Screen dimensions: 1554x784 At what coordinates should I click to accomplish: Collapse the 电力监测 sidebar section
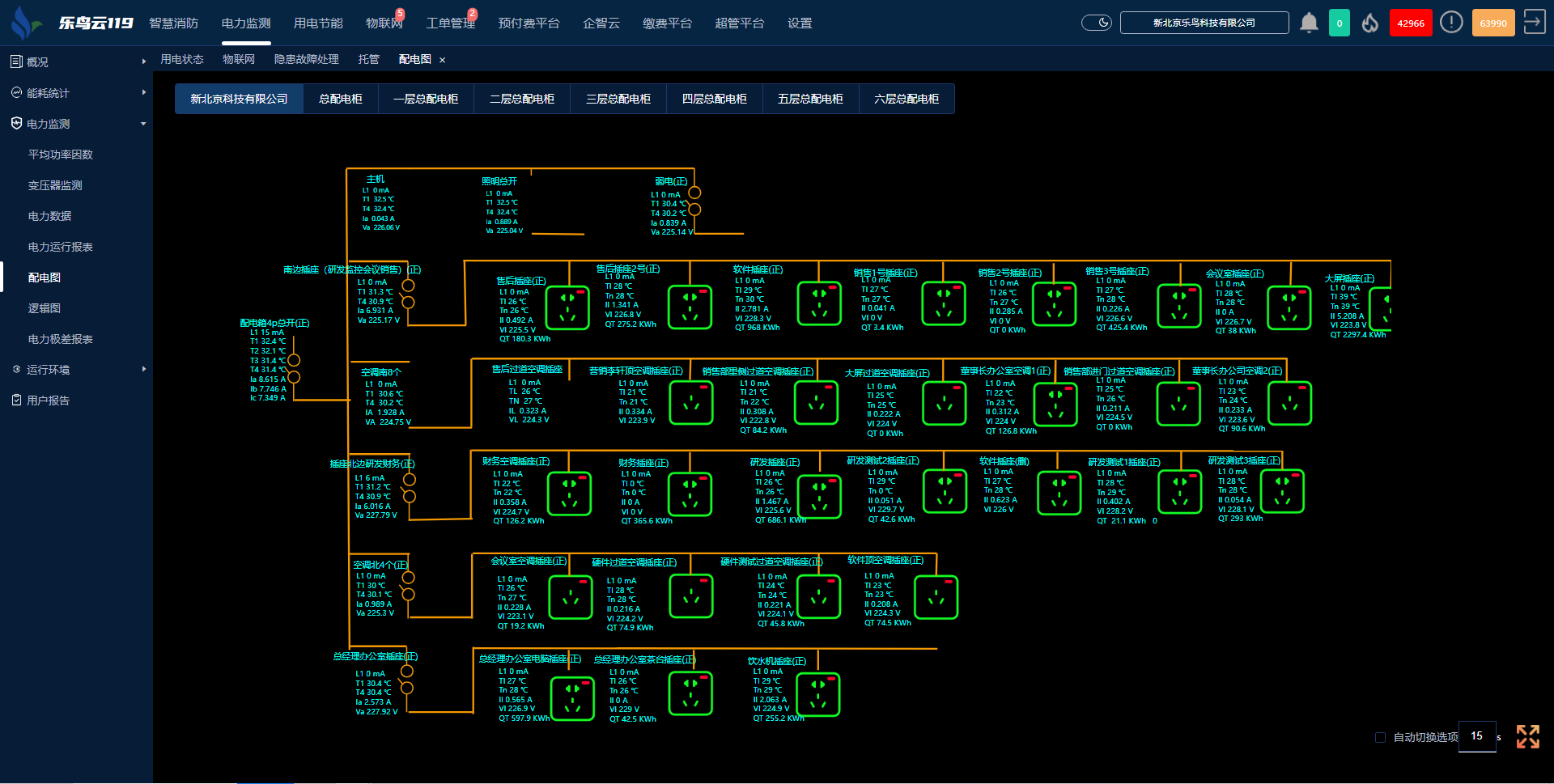point(76,124)
